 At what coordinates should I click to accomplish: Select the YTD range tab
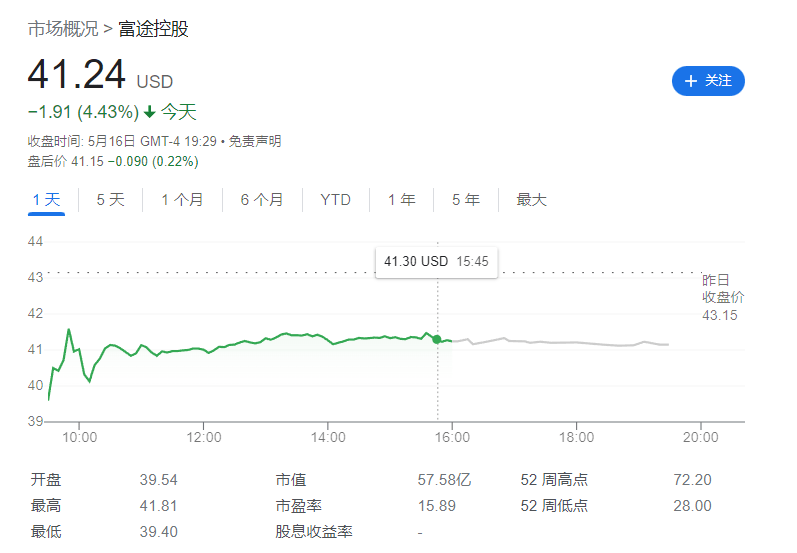point(335,200)
